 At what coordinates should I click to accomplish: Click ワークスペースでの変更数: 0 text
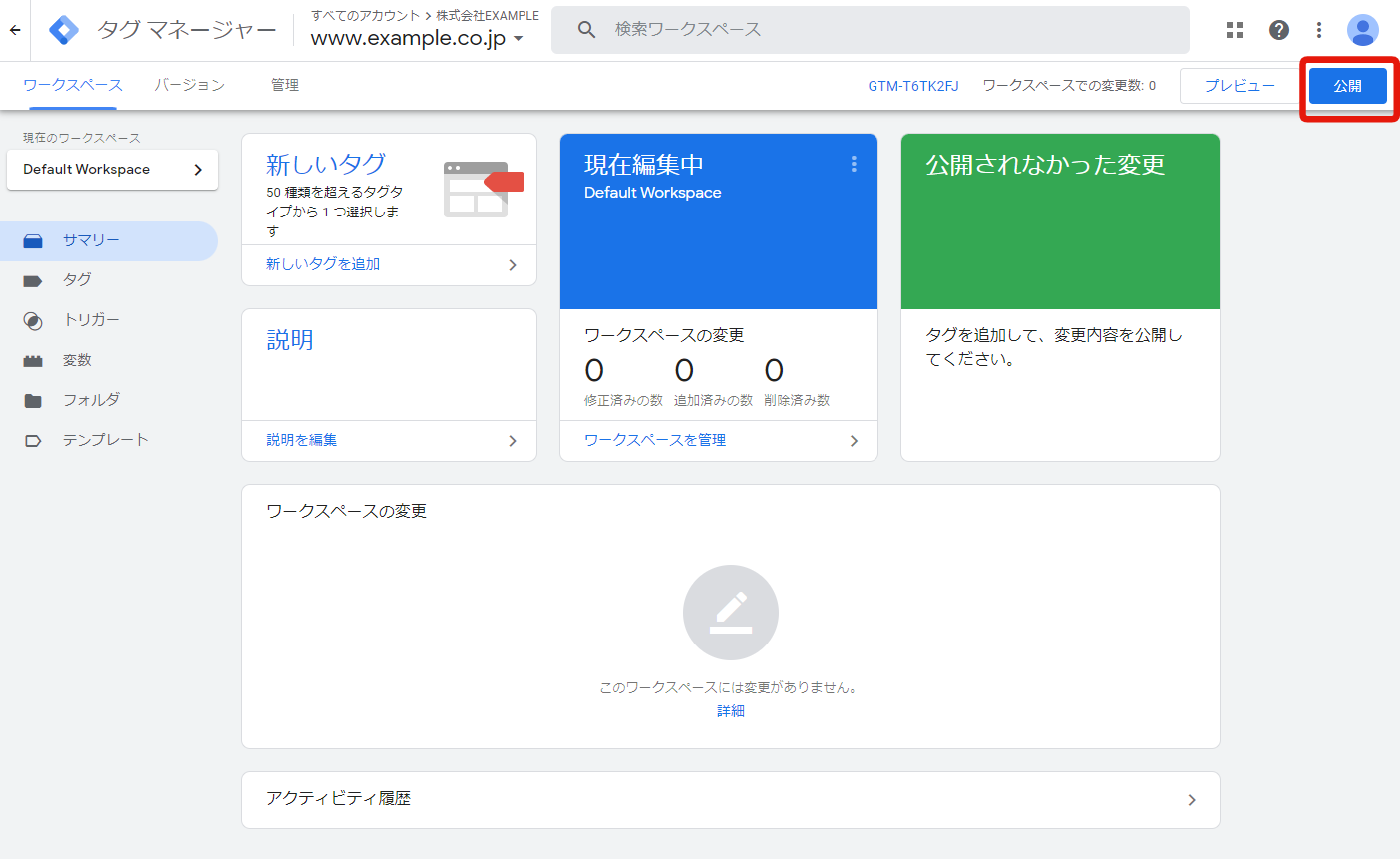pos(1069,86)
